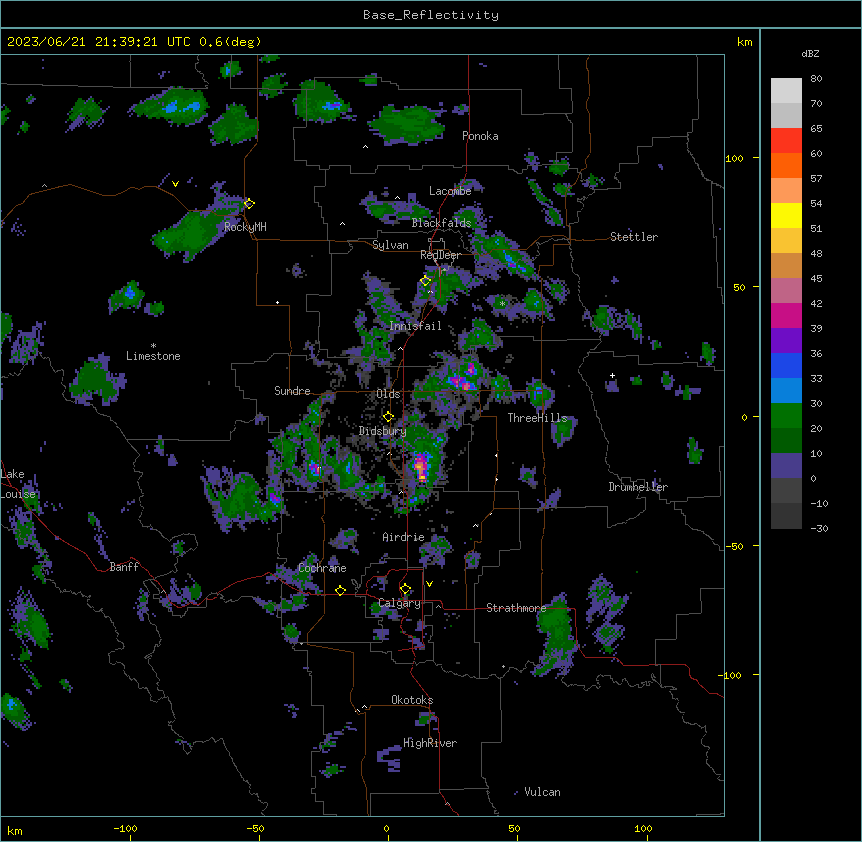862x842 pixels.
Task: Click the intense echo cell northeast of Olds
Action: click(463, 378)
